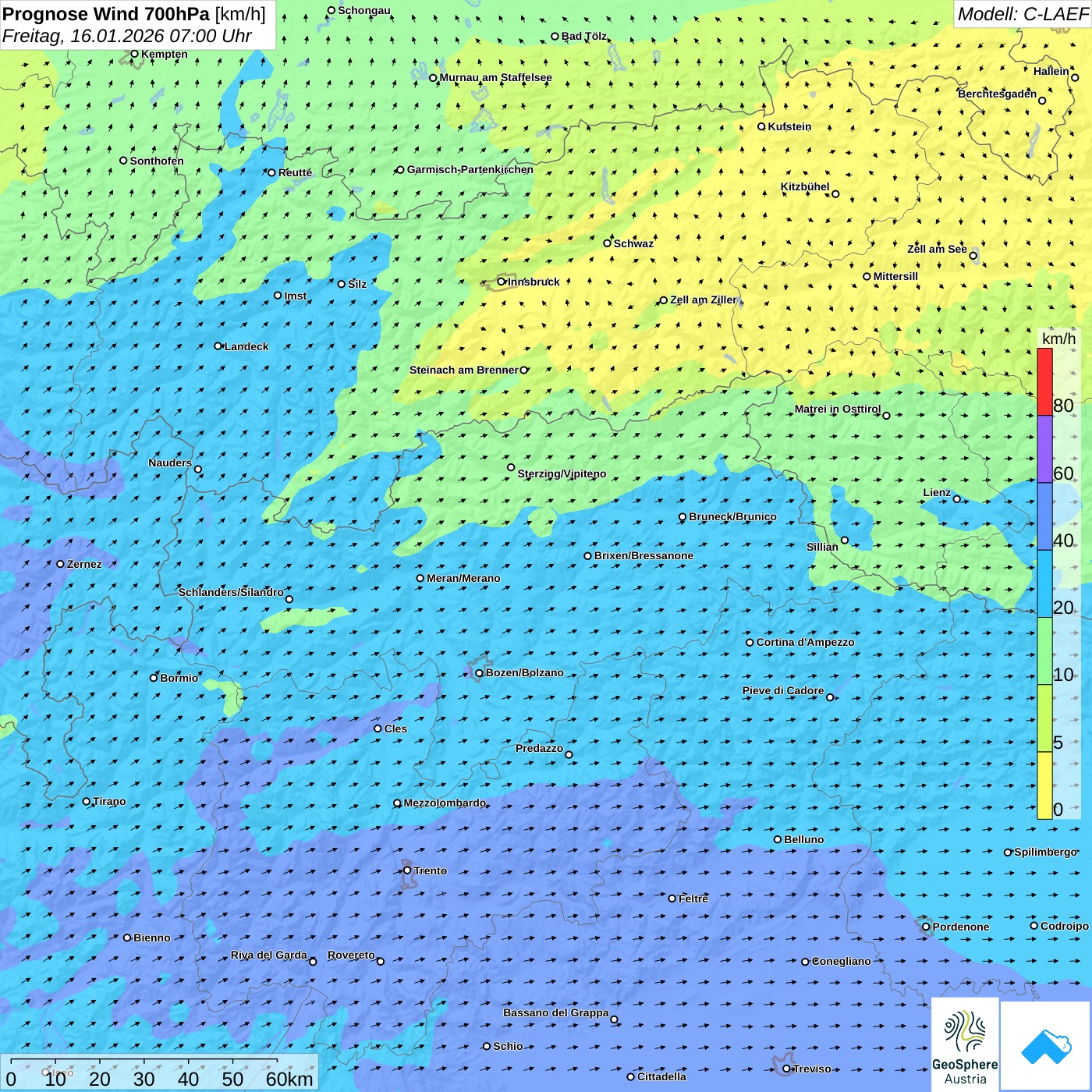This screenshot has height=1092, width=1092.
Task: Click the 'Feltre' label
Action: pyautogui.click(x=693, y=899)
